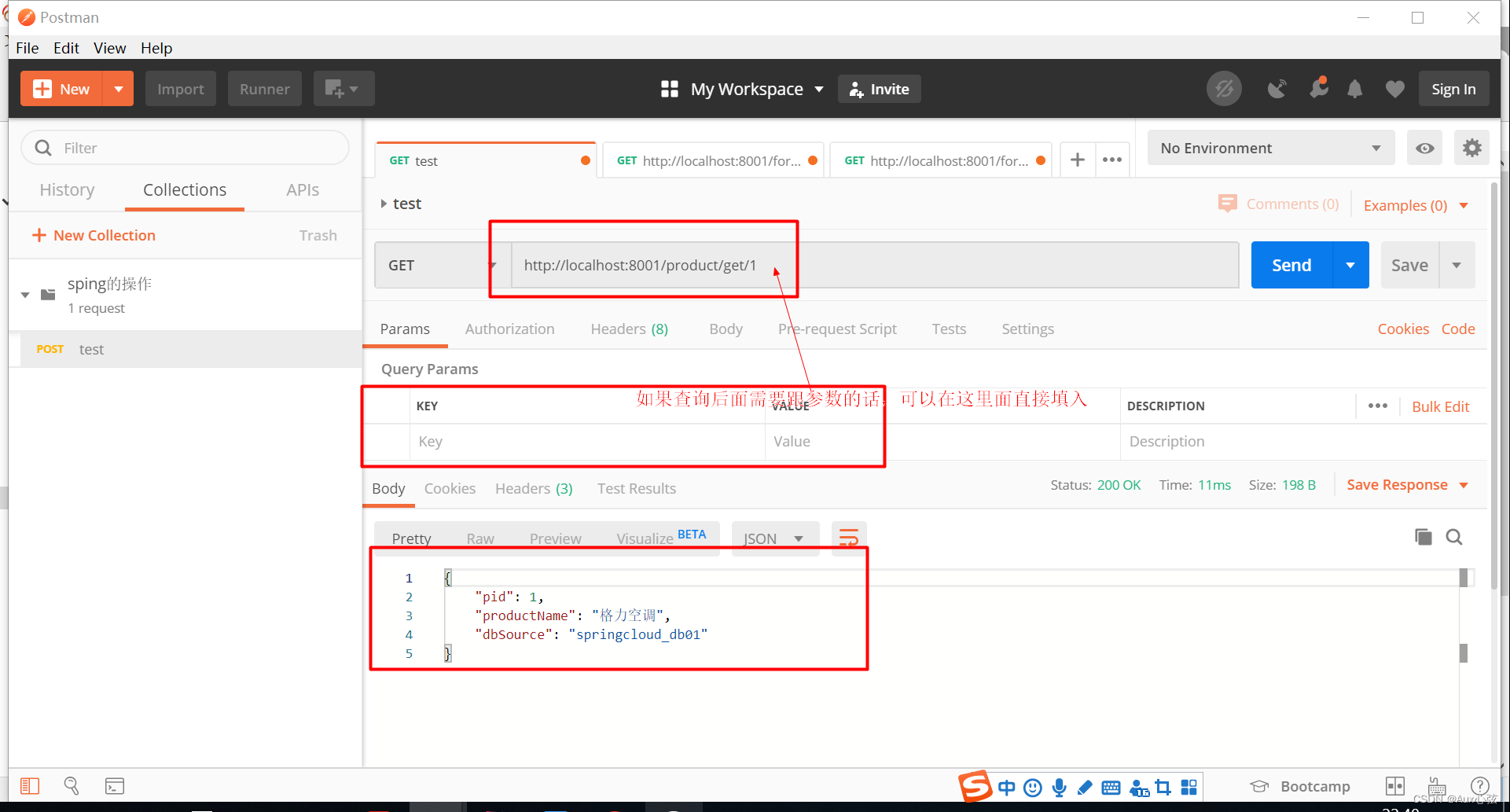Image resolution: width=1510 pixels, height=812 pixels.
Task: Switch response view to Raw
Action: point(479,538)
